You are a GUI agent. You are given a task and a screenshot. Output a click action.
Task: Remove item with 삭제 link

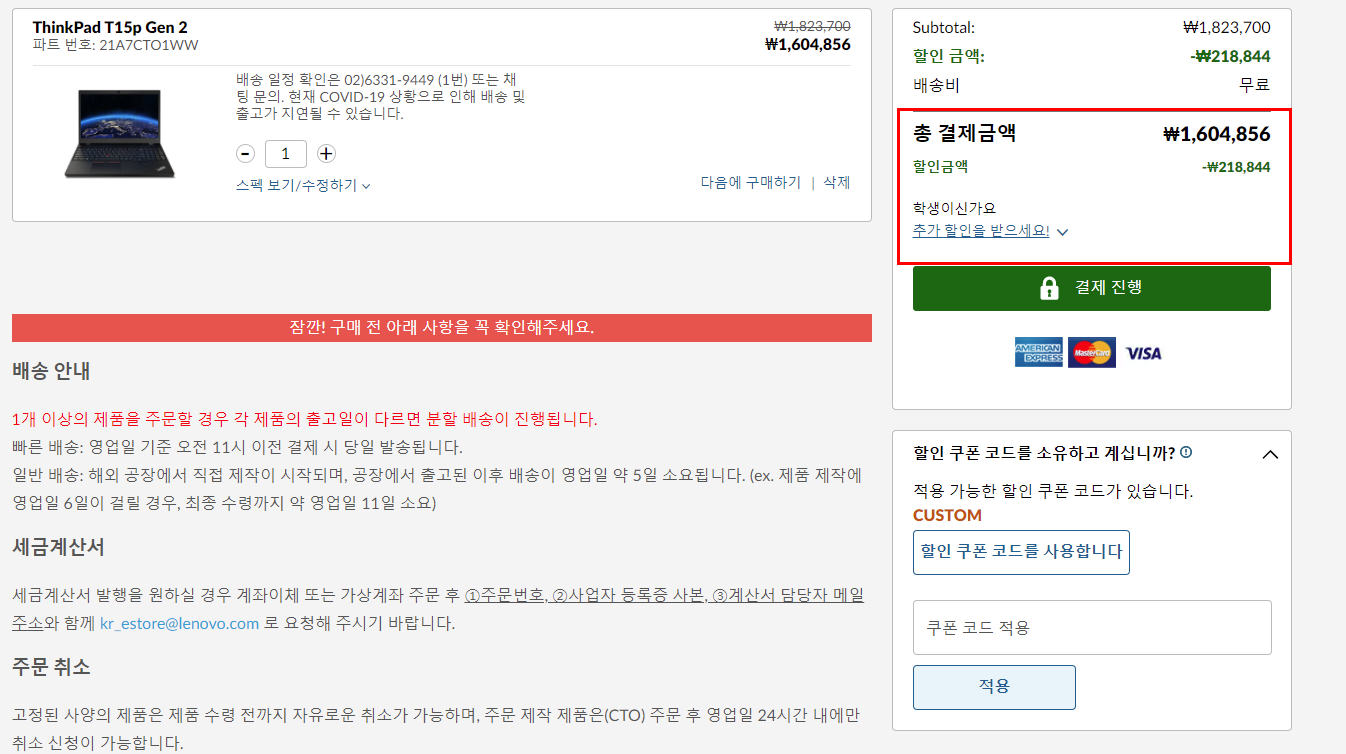[836, 182]
